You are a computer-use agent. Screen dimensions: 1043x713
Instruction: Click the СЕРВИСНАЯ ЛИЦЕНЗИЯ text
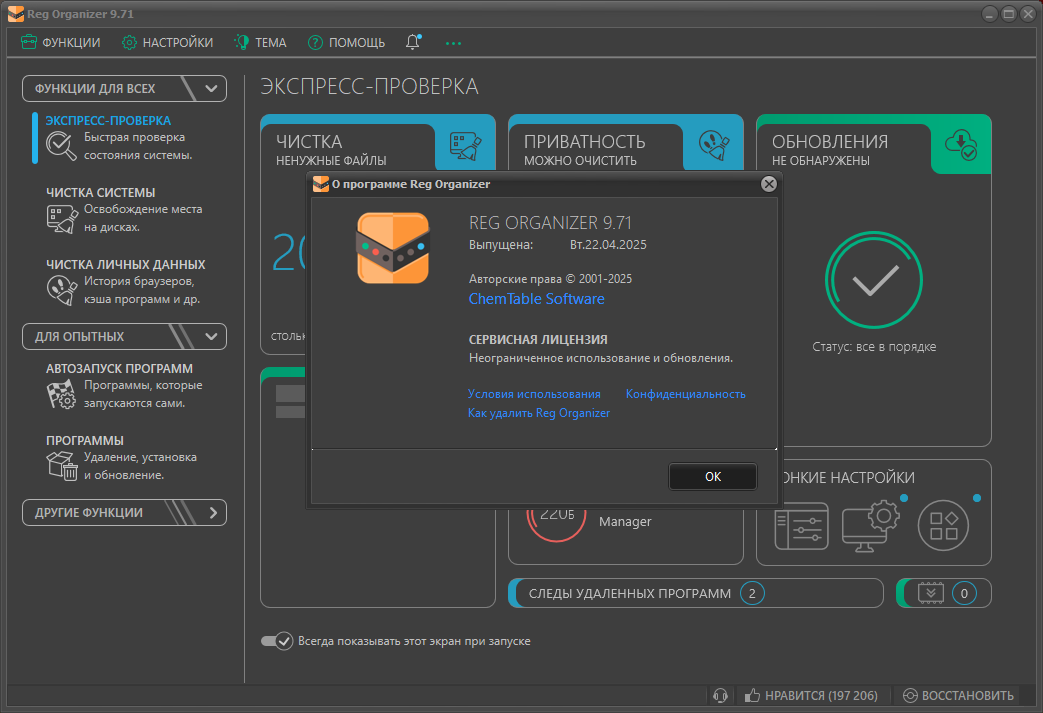point(538,340)
